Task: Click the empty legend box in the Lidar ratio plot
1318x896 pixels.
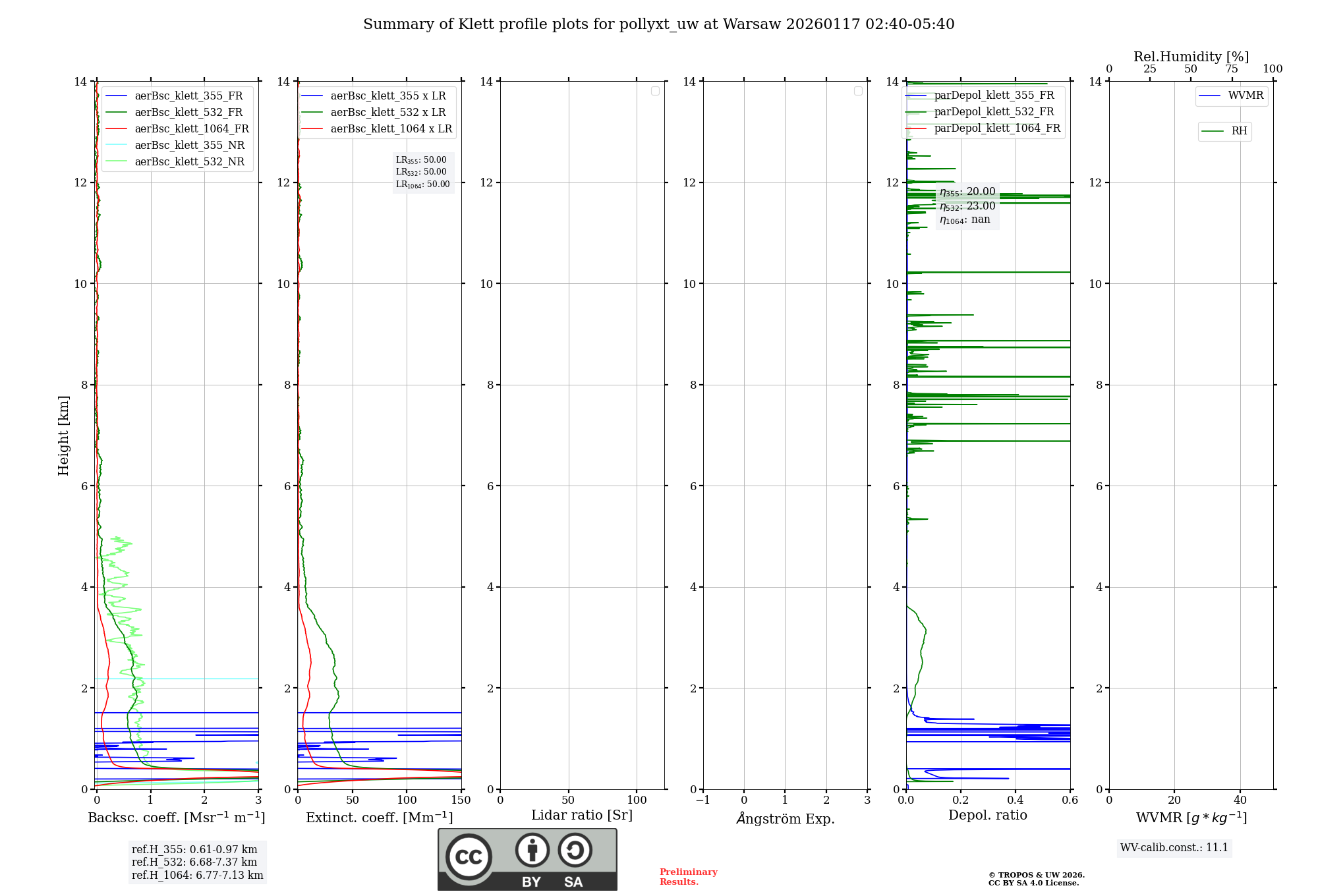Action: pyautogui.click(x=655, y=91)
